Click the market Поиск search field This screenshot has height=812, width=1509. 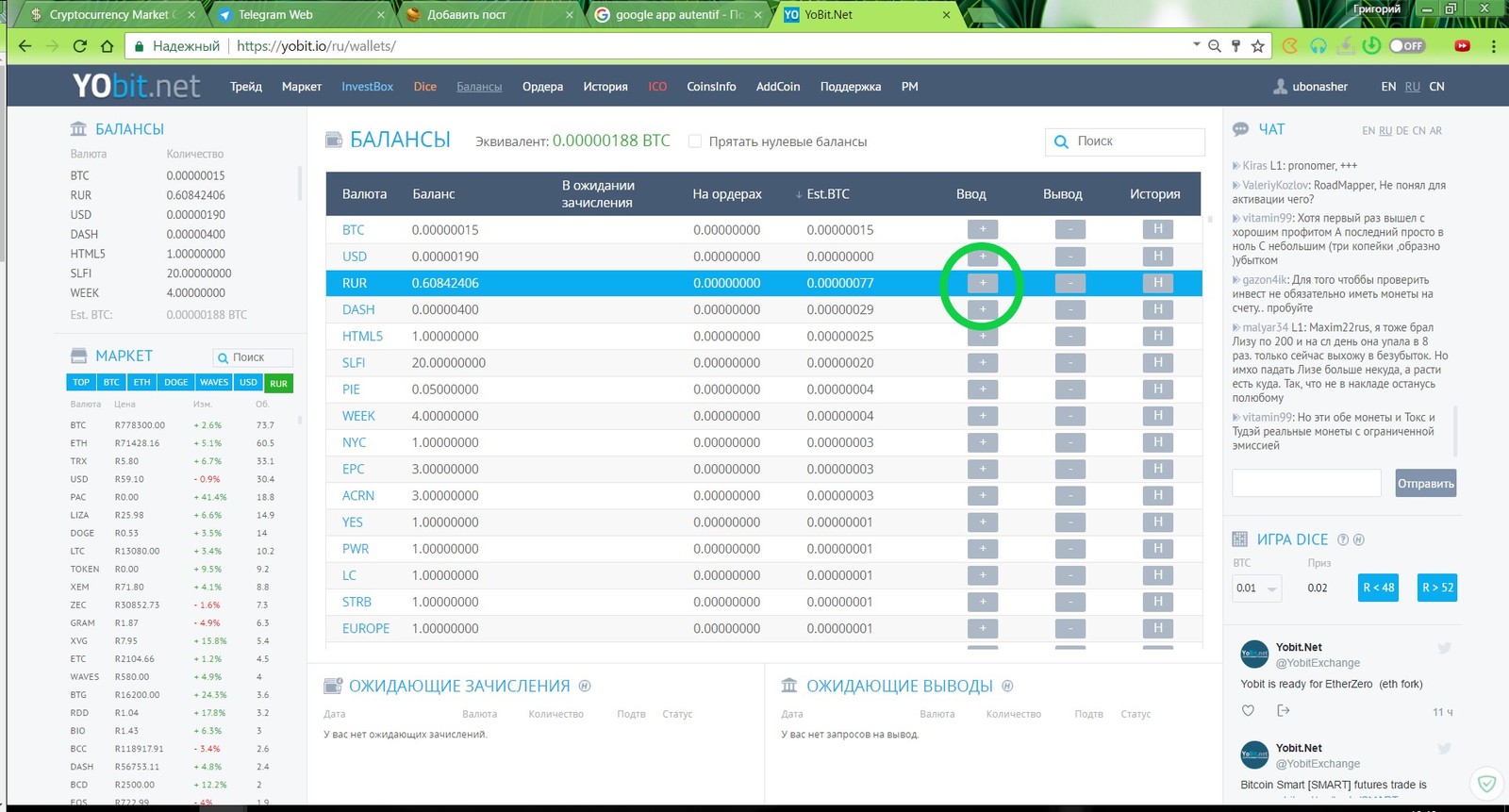click(253, 357)
